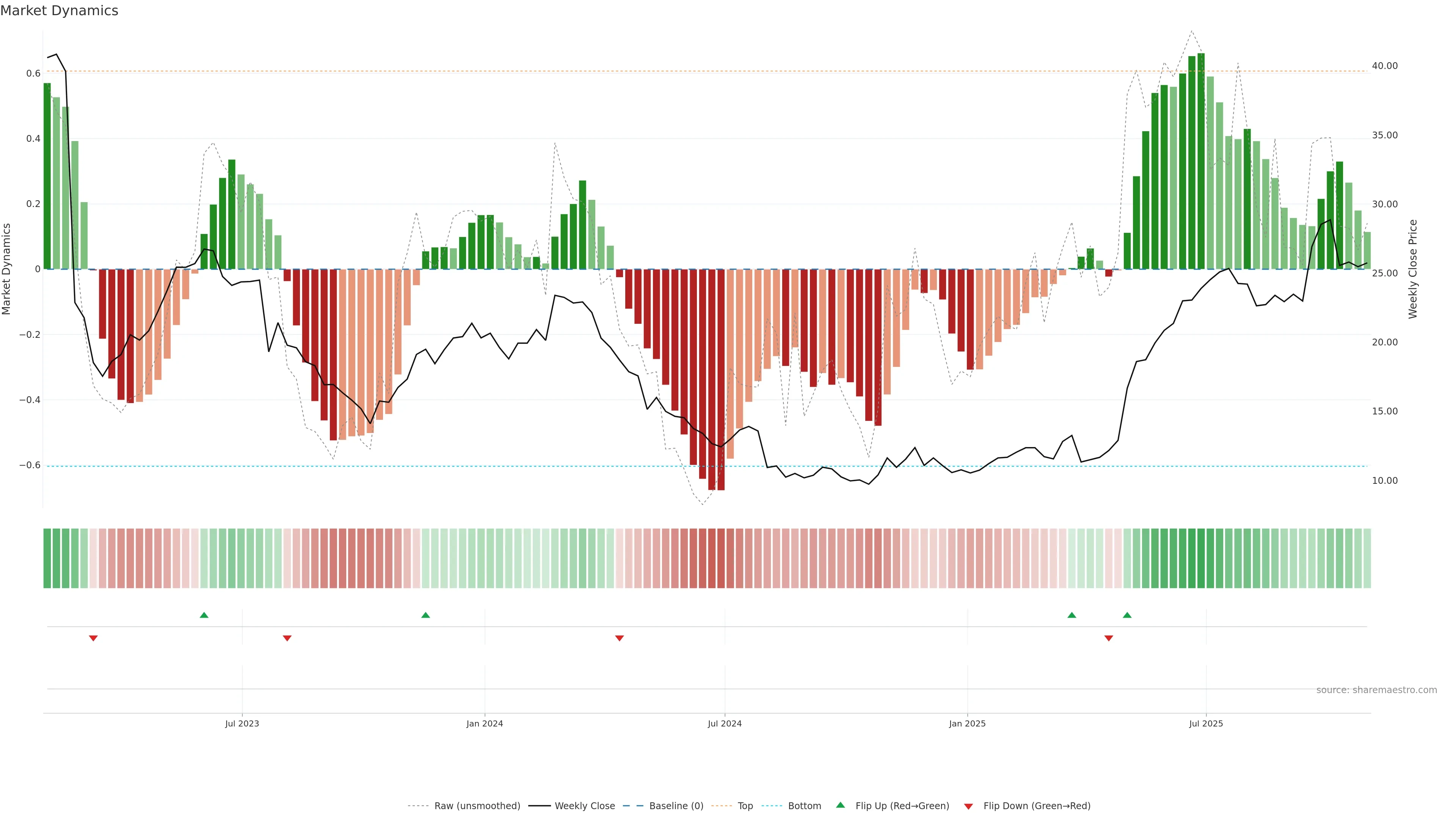Click the last green flip-up marker before Jul 2025
Image resolution: width=1456 pixels, height=819 pixels.
(x=1127, y=615)
